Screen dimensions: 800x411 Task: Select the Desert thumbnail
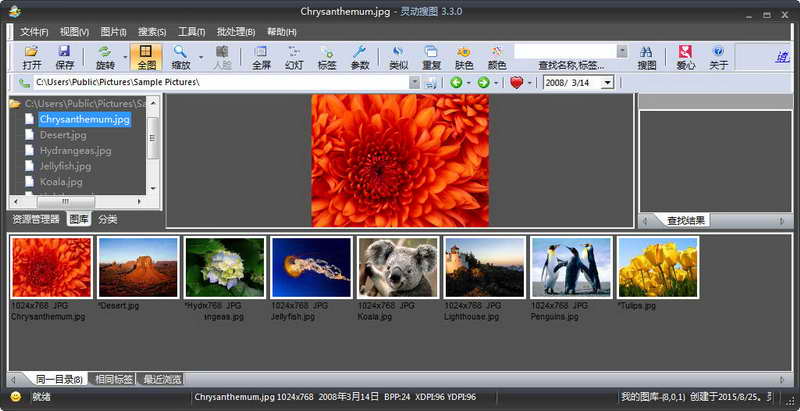138,268
